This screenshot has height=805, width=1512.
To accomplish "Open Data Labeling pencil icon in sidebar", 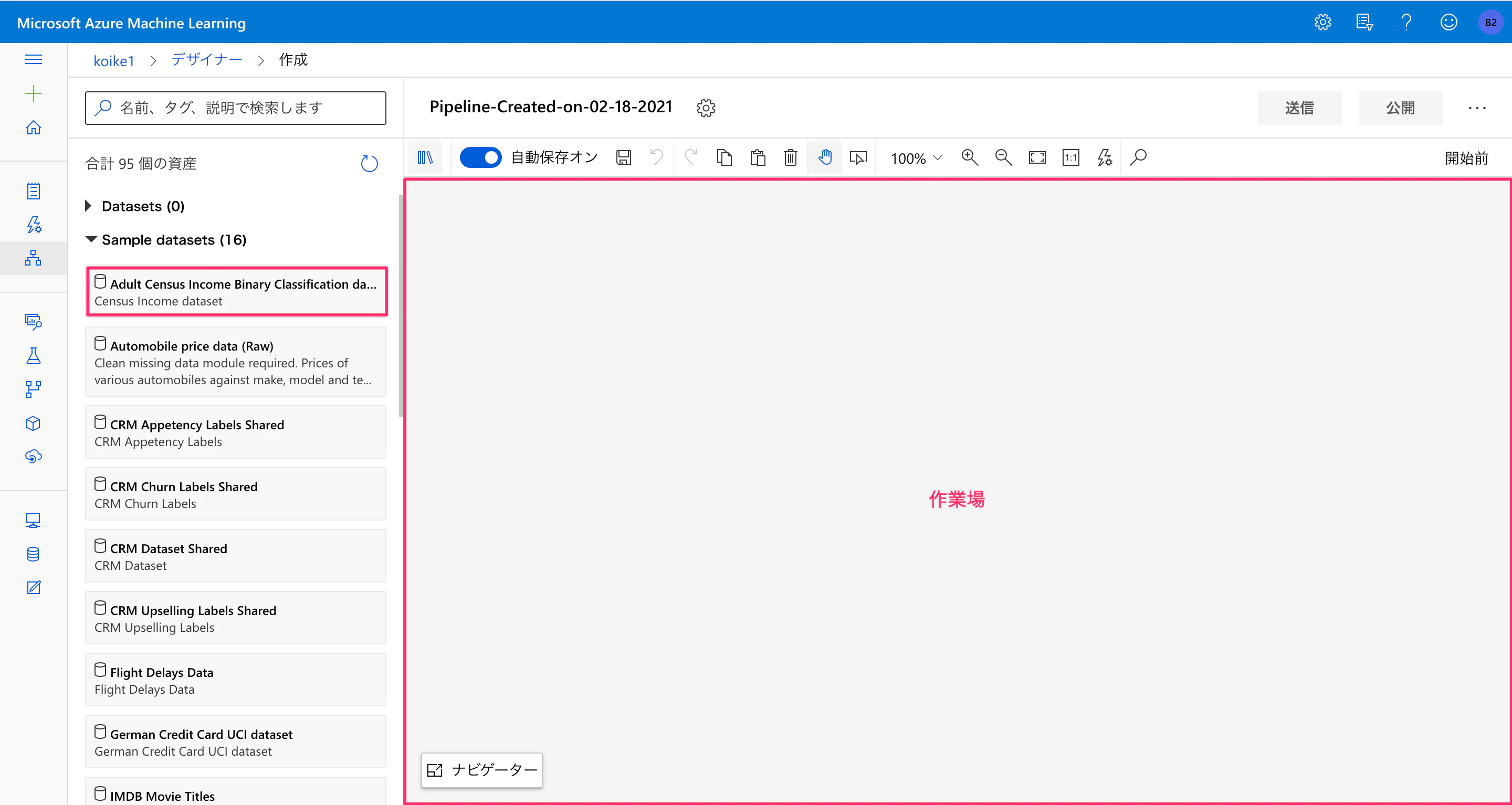I will (x=34, y=587).
